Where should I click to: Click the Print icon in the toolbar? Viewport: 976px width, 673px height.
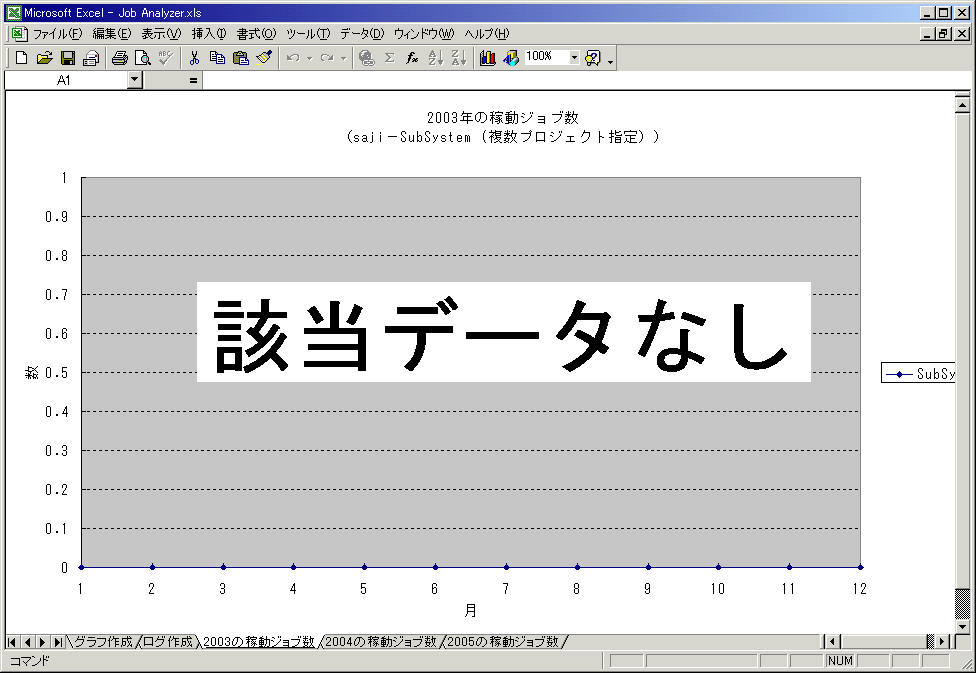(x=120, y=58)
